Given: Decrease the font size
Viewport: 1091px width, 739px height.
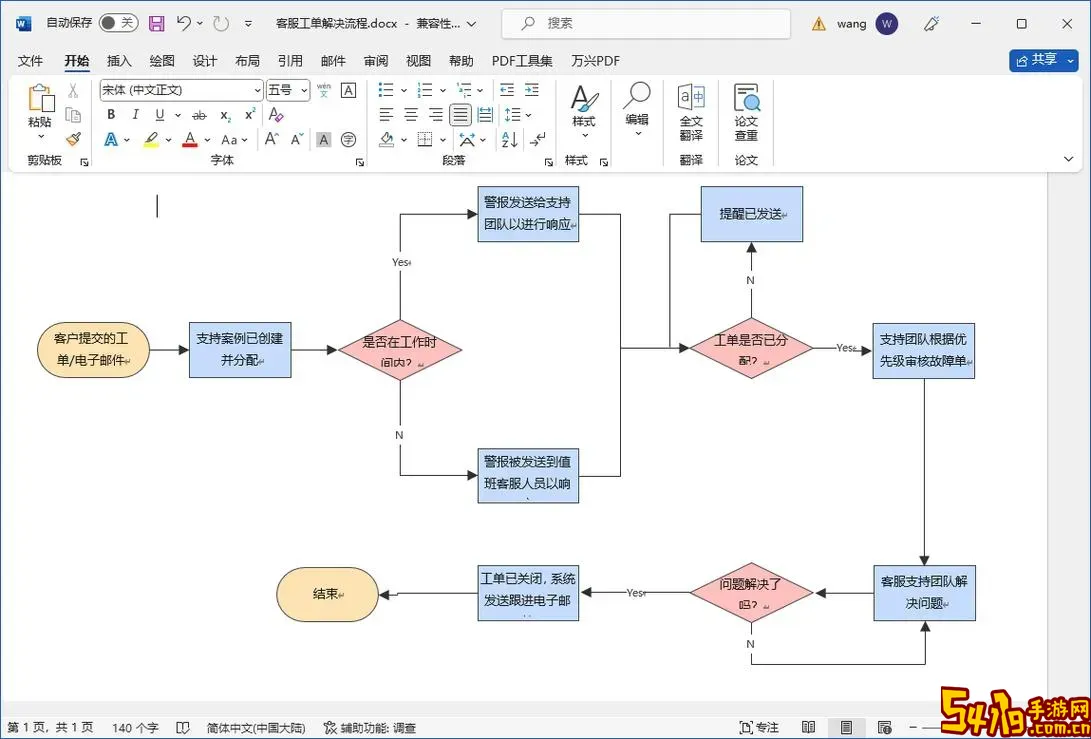Looking at the screenshot, I should pos(297,139).
